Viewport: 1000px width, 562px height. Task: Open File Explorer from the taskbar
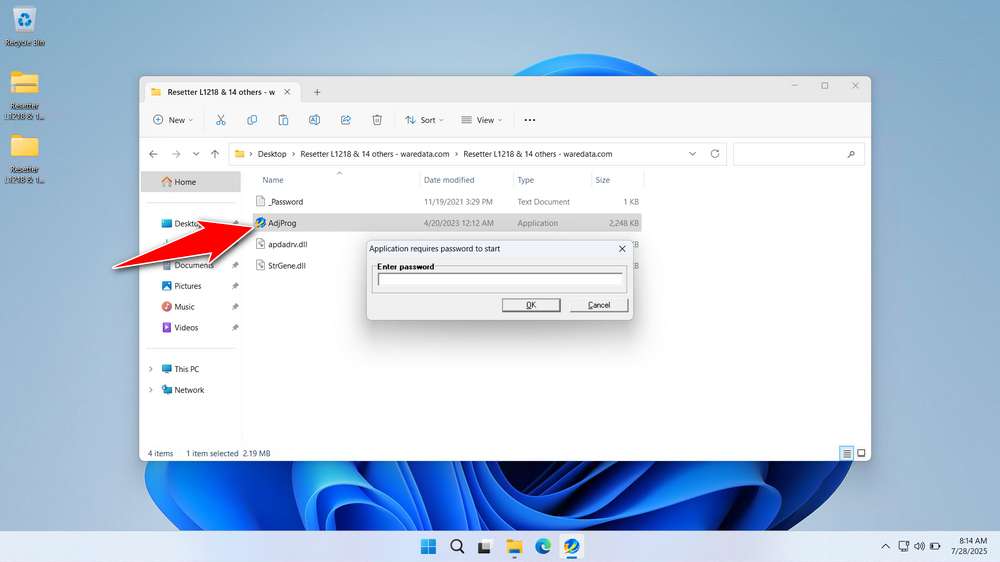pyautogui.click(x=514, y=547)
